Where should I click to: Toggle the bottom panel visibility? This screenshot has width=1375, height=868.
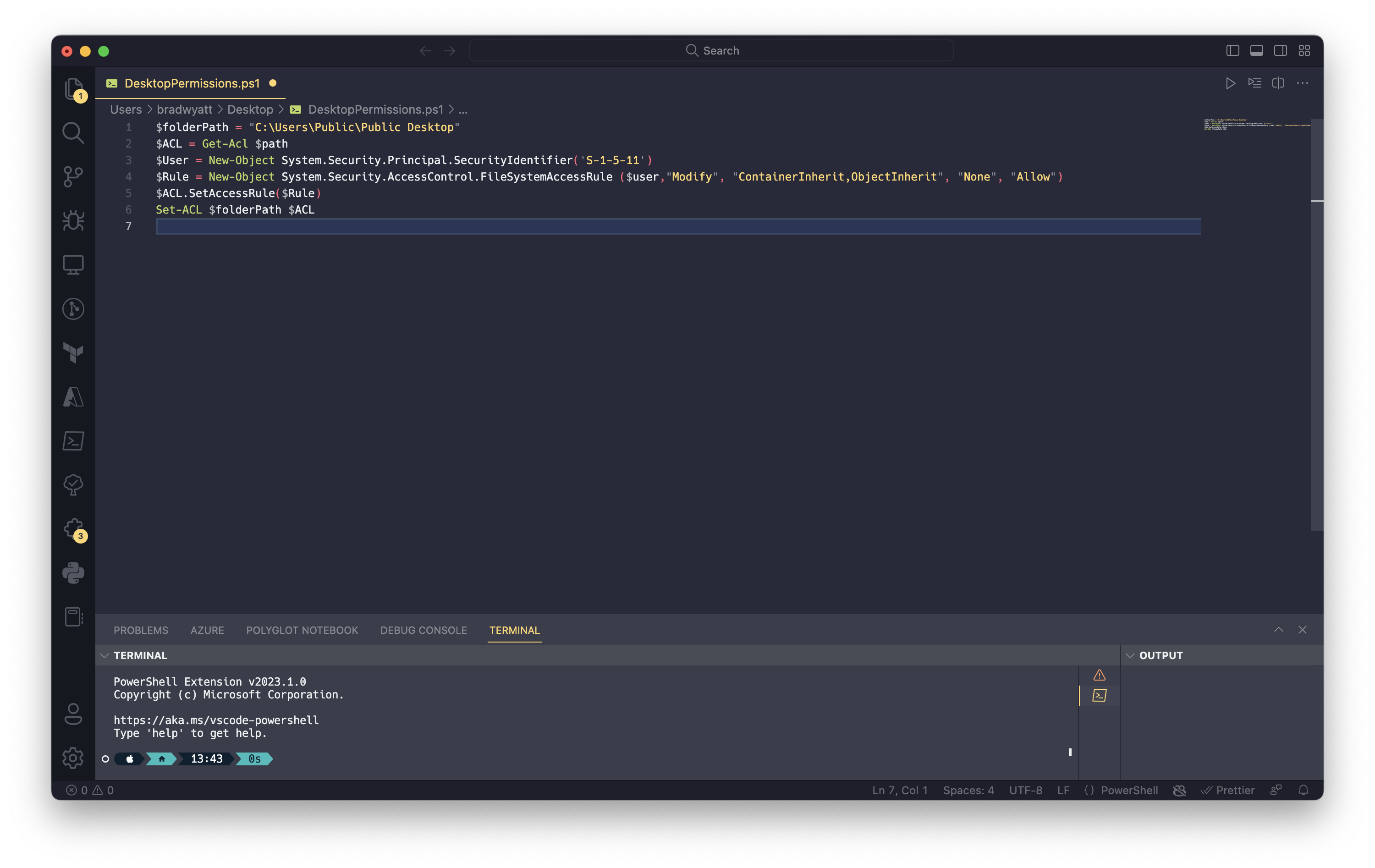1256,51
